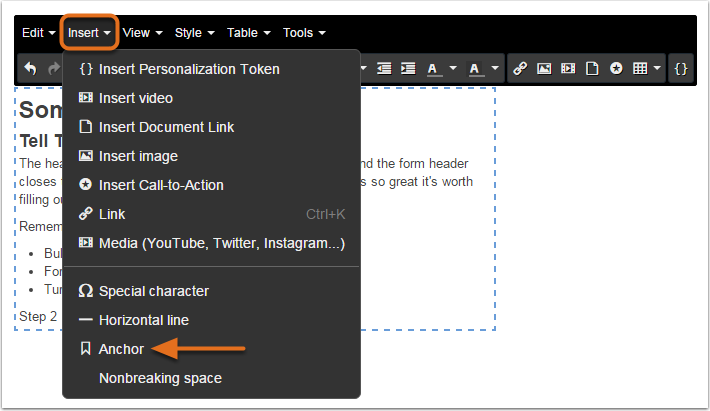Open the Tools menu
This screenshot has width=710, height=411.
(x=304, y=33)
